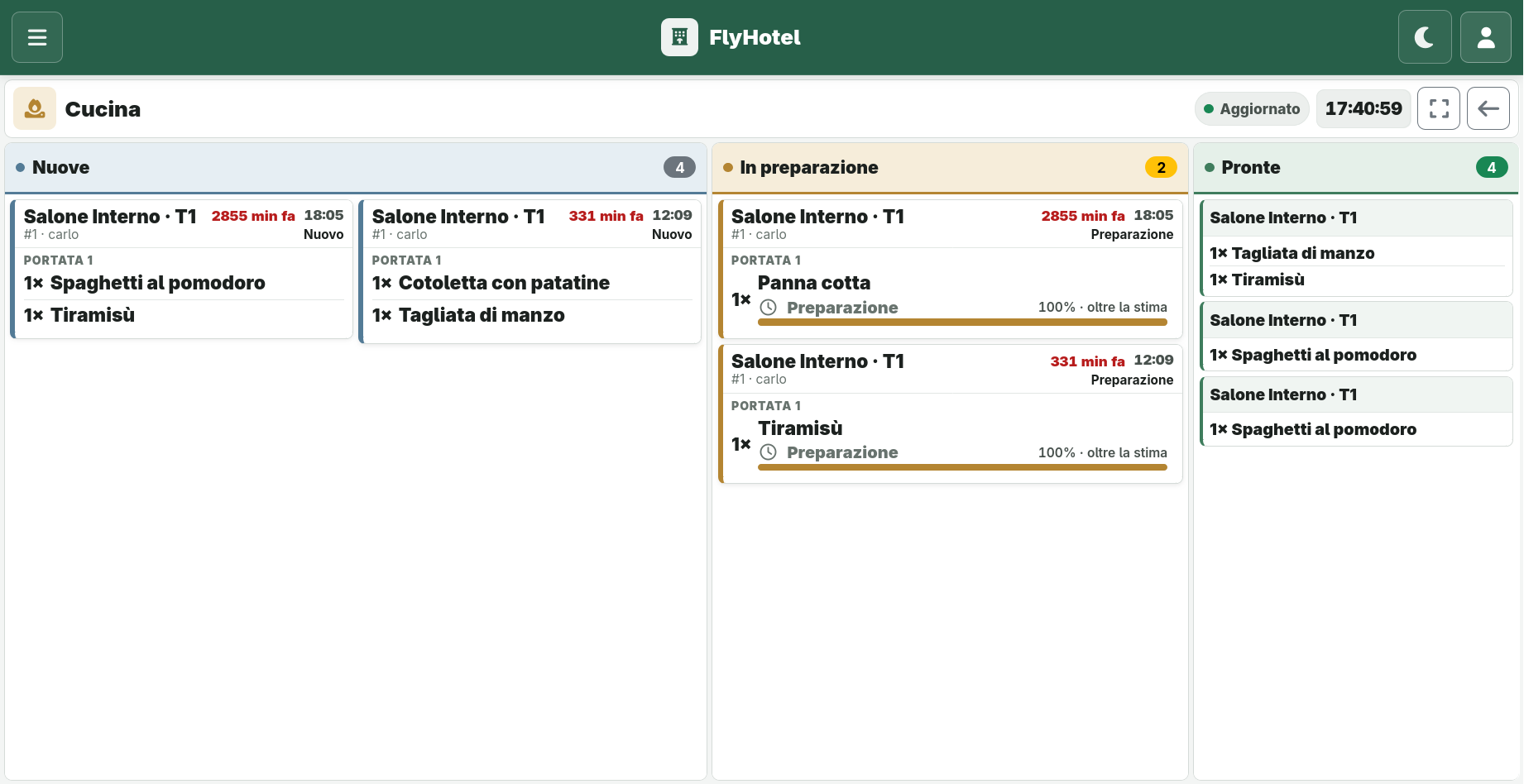Click the Aggiornato status badge
The height and width of the screenshot is (784, 1524).
click(1252, 108)
